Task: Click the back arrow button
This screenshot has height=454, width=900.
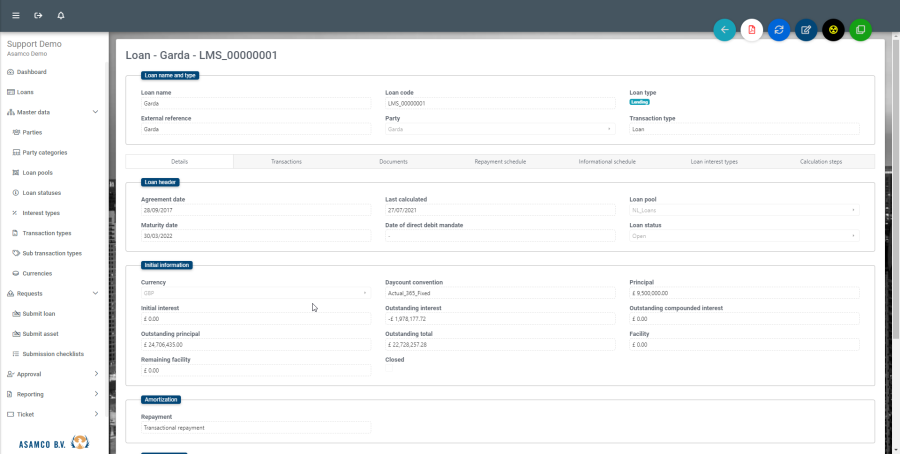Action: 724,30
